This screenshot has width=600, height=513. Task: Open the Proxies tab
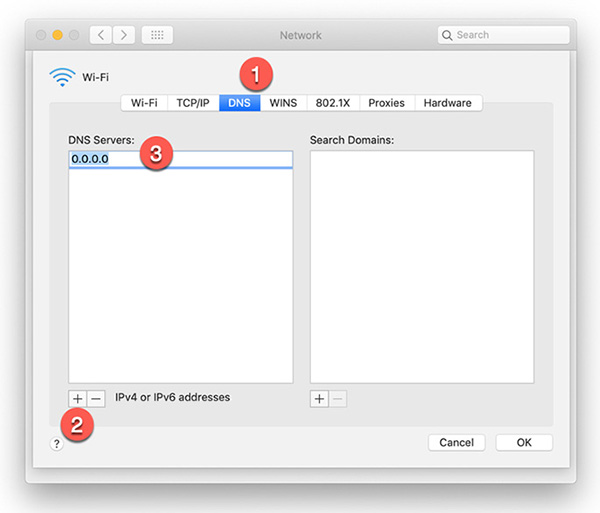tap(386, 103)
